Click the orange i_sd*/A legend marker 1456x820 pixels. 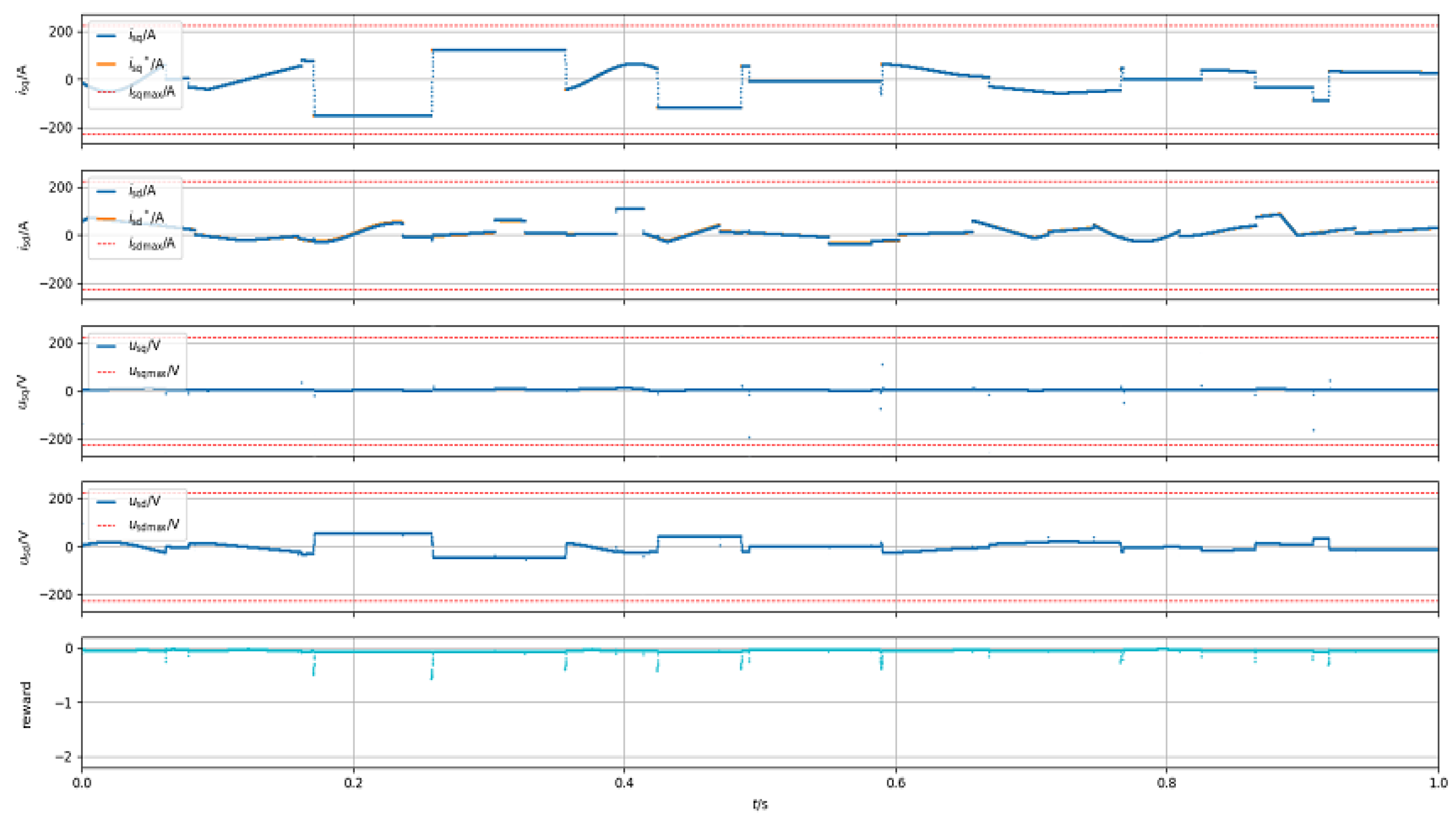(x=106, y=219)
